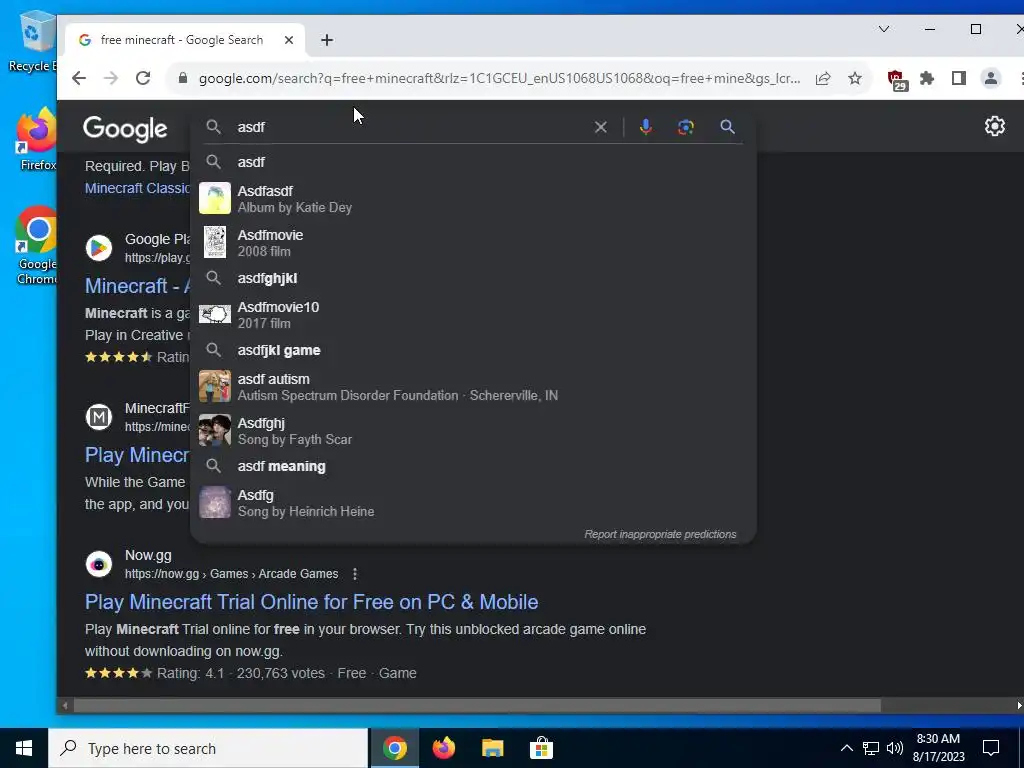Select Asdfmovie10 2017 film suggestion
This screenshot has width=1024, height=768.
coord(473,314)
